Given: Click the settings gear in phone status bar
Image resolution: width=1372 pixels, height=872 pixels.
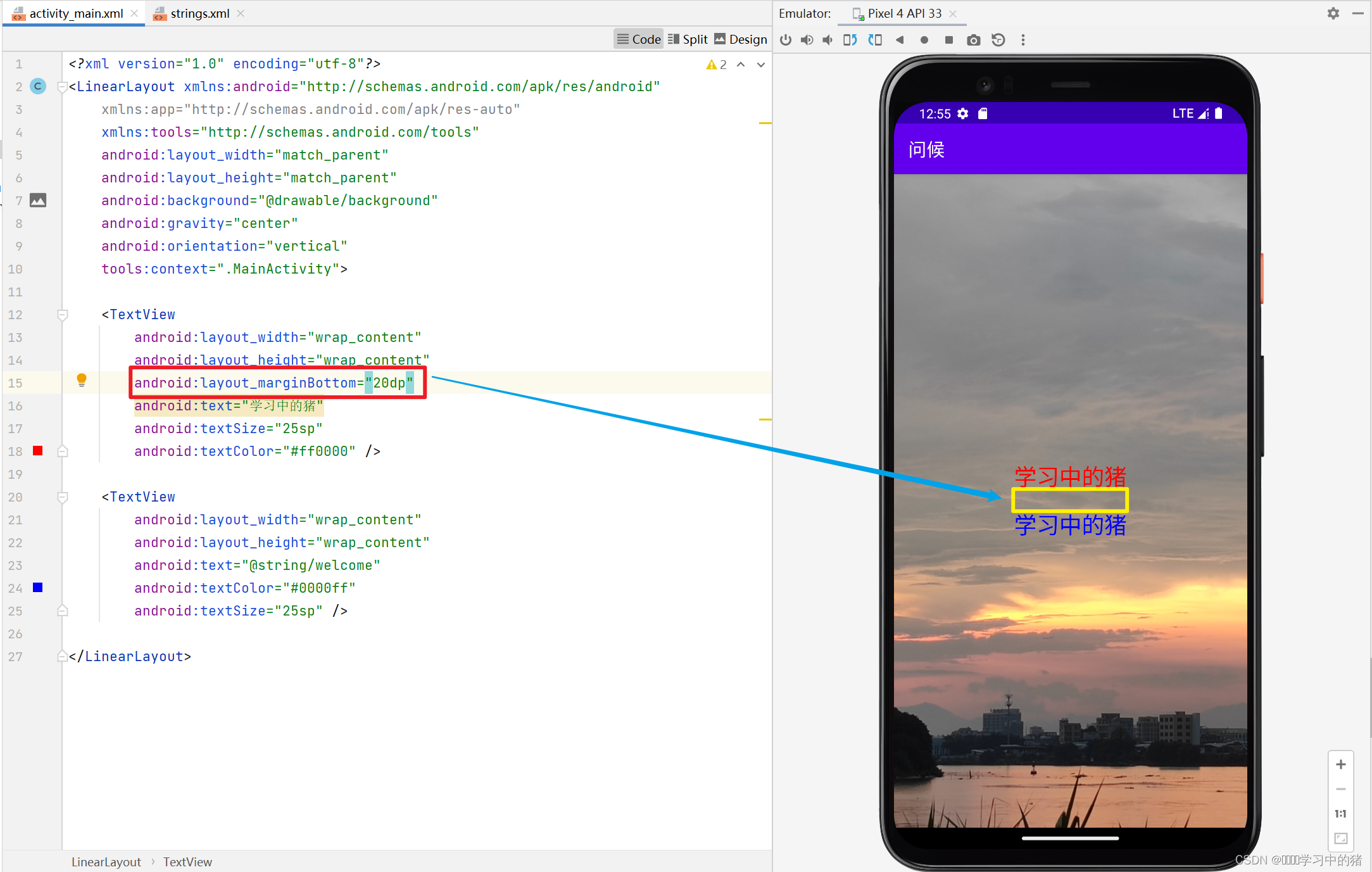Looking at the screenshot, I should pyautogui.click(x=963, y=113).
